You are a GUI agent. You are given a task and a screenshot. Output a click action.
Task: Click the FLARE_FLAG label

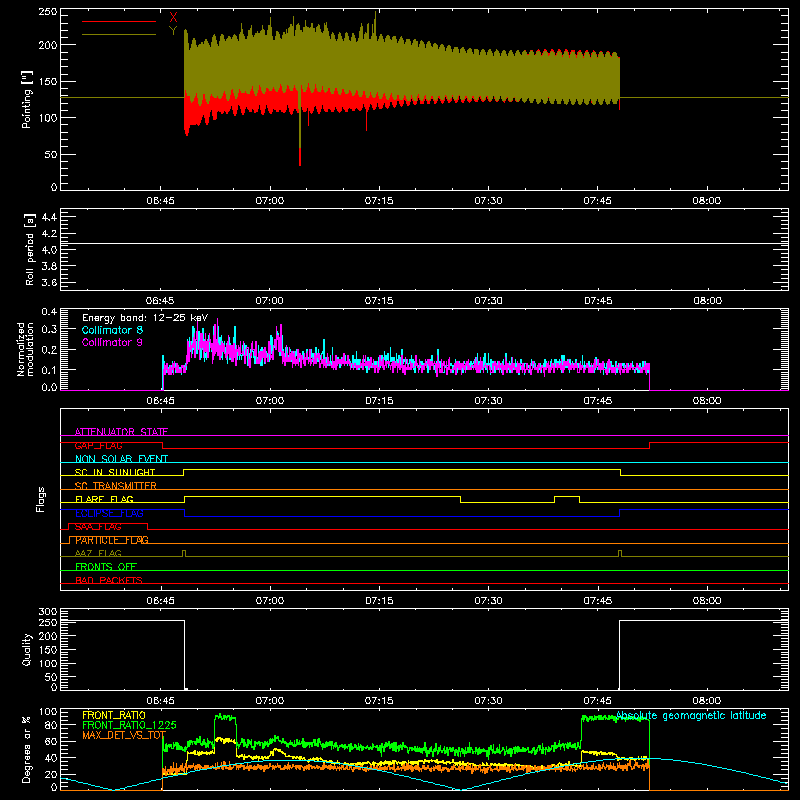coord(104,499)
